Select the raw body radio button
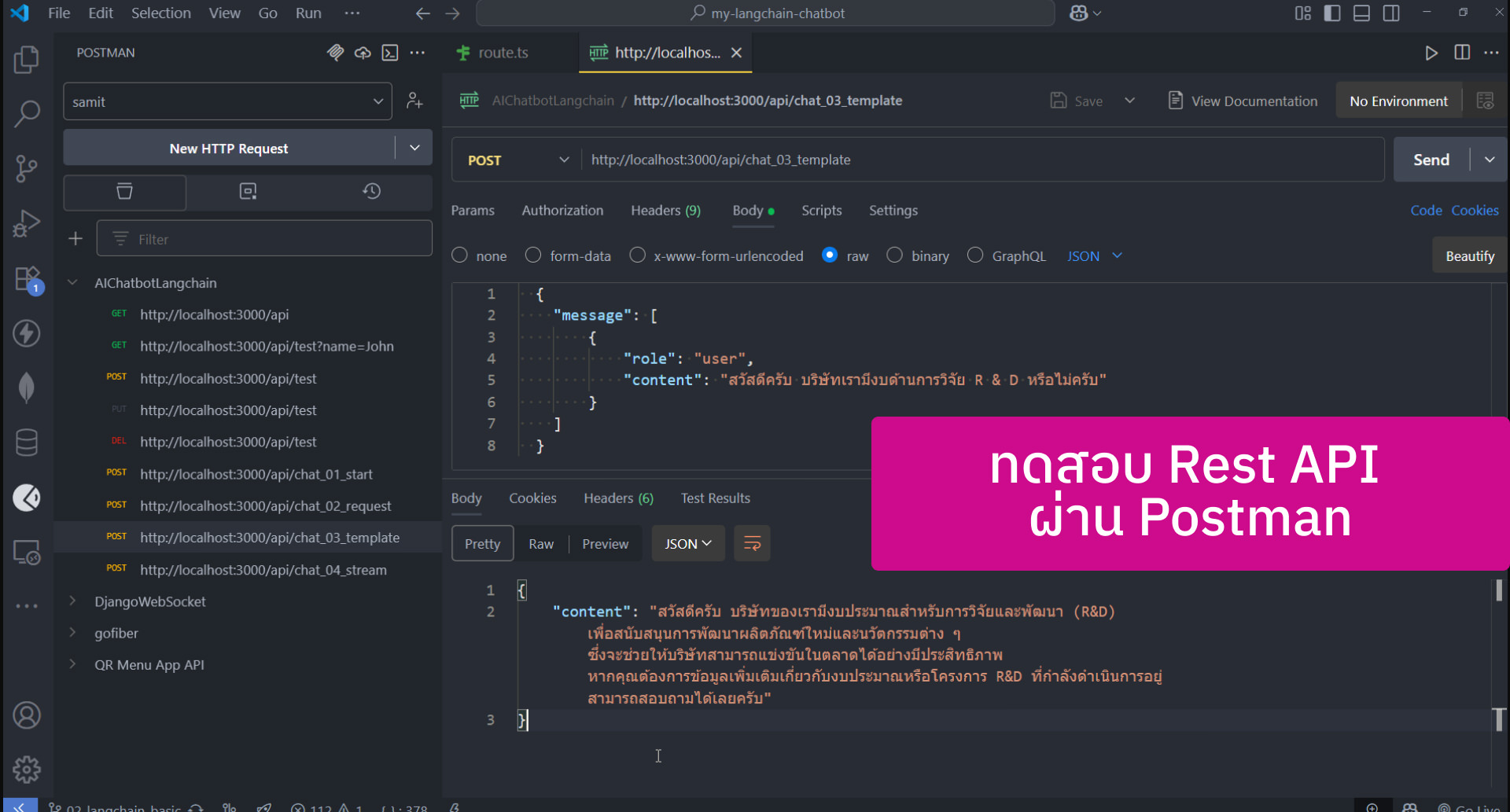The height and width of the screenshot is (812, 1510). click(x=830, y=255)
